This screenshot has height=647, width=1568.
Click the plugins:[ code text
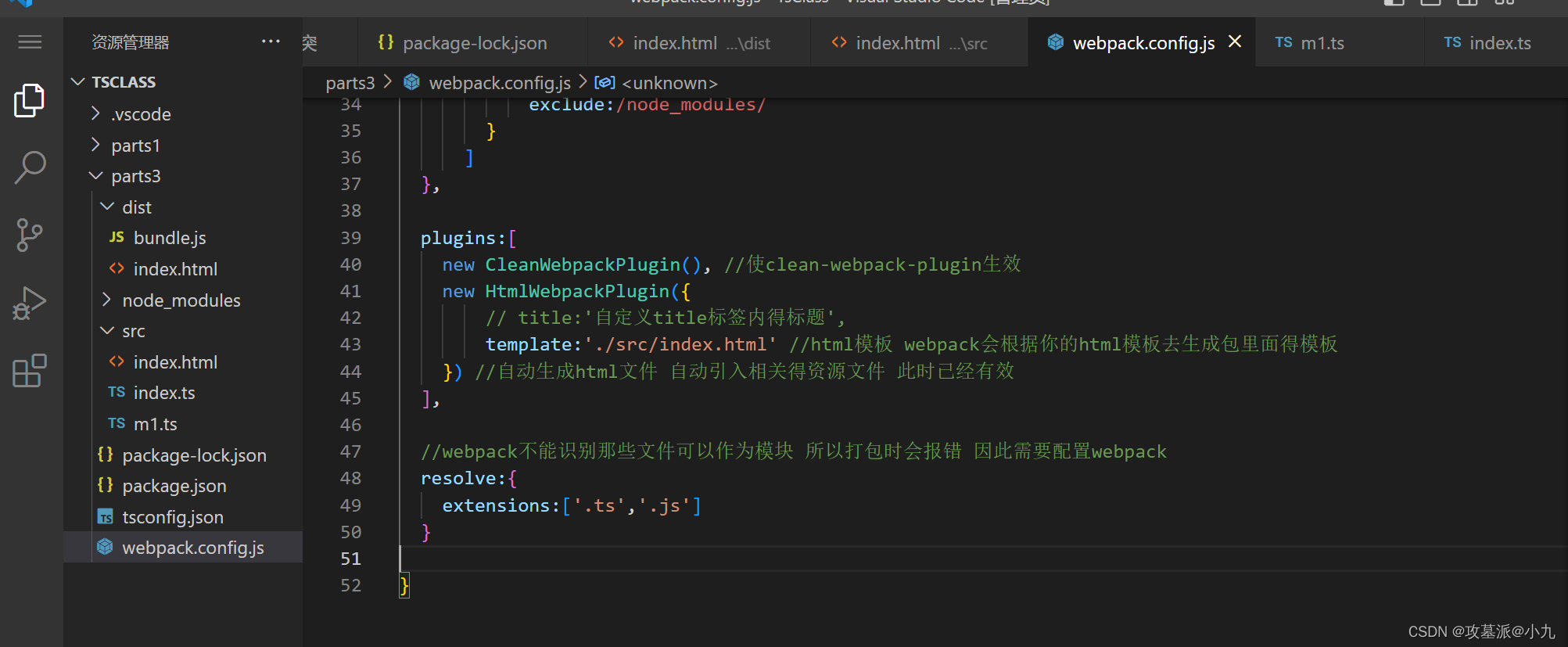(x=468, y=238)
